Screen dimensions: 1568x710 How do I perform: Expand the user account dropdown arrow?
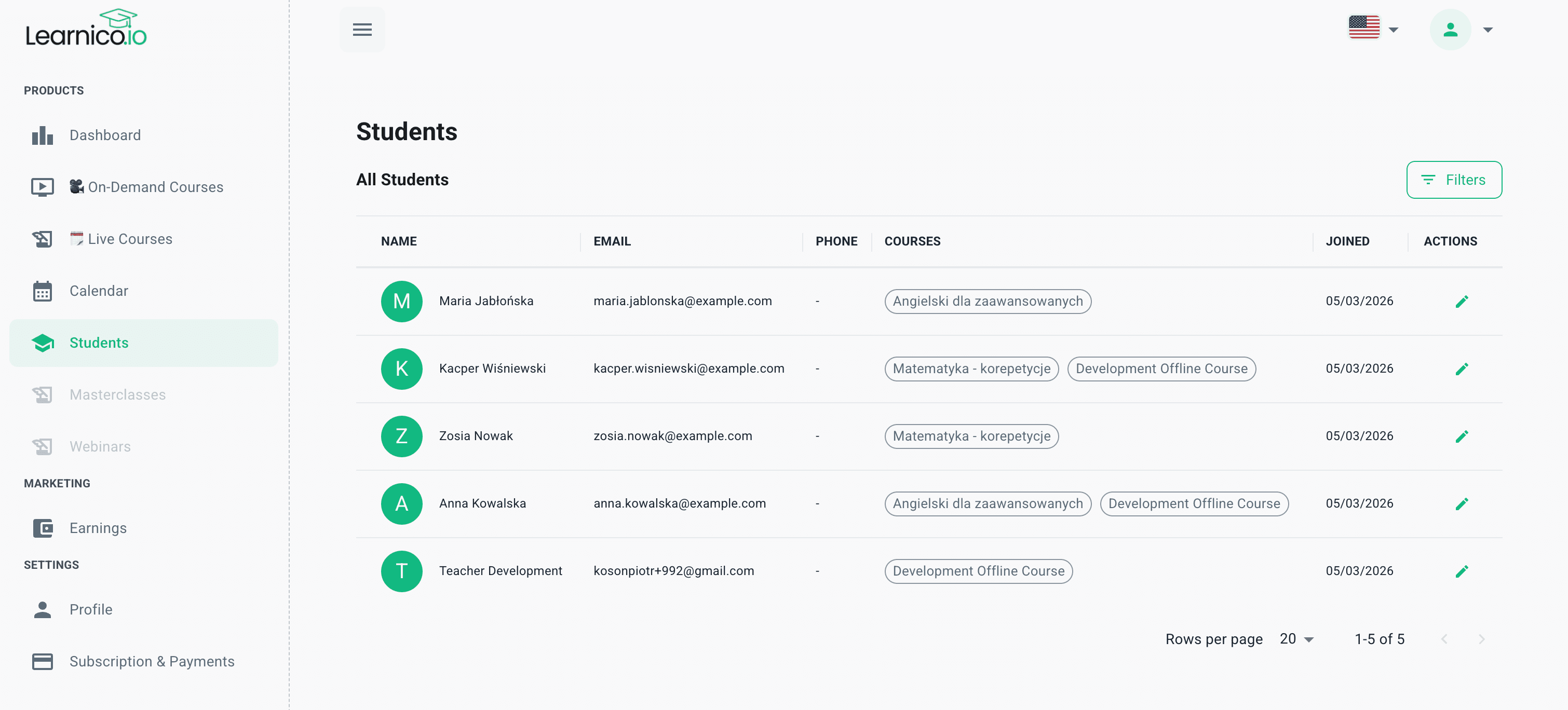(x=1488, y=29)
